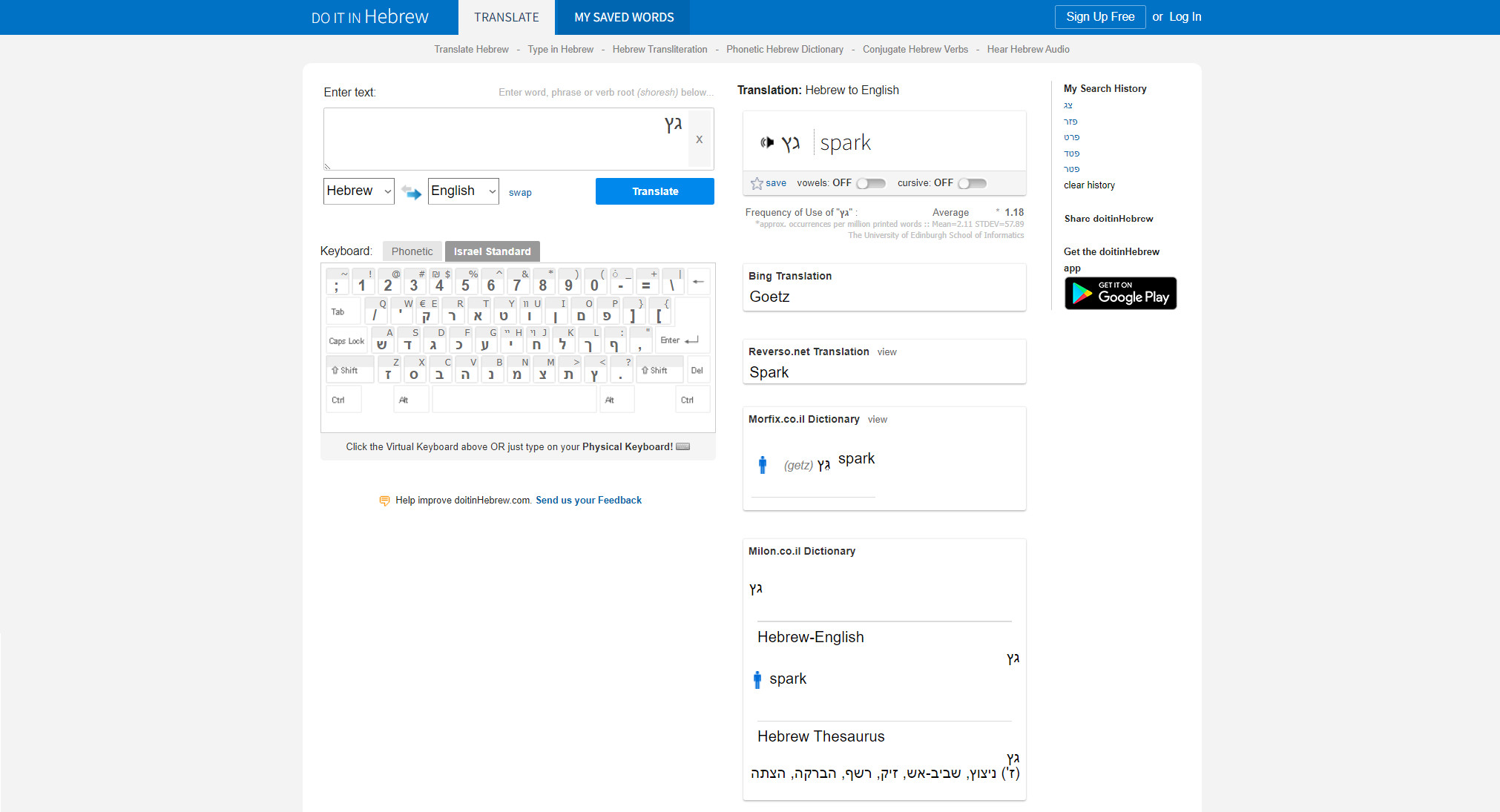Clear text with the x button
This screenshot has width=1500, height=812.
(x=699, y=139)
